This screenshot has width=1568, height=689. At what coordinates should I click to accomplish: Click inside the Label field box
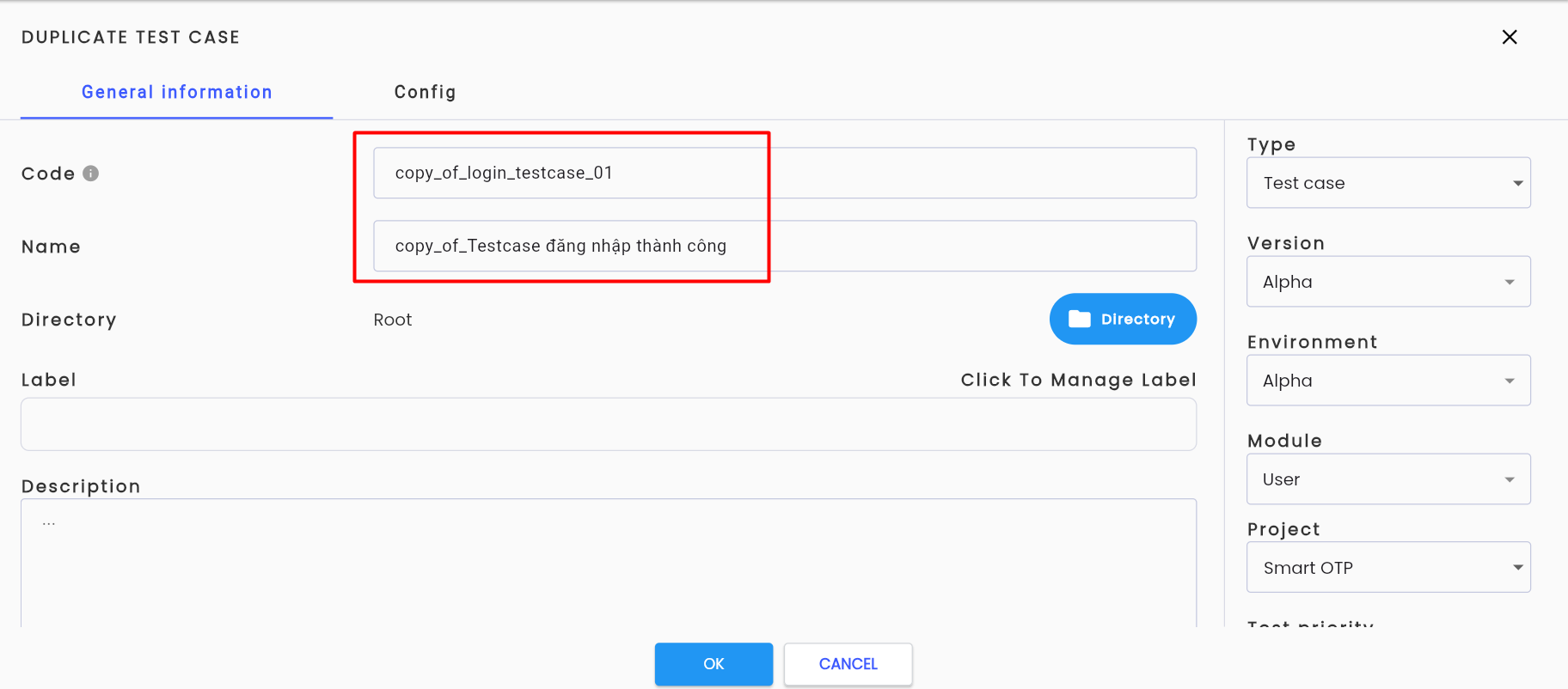tap(609, 424)
